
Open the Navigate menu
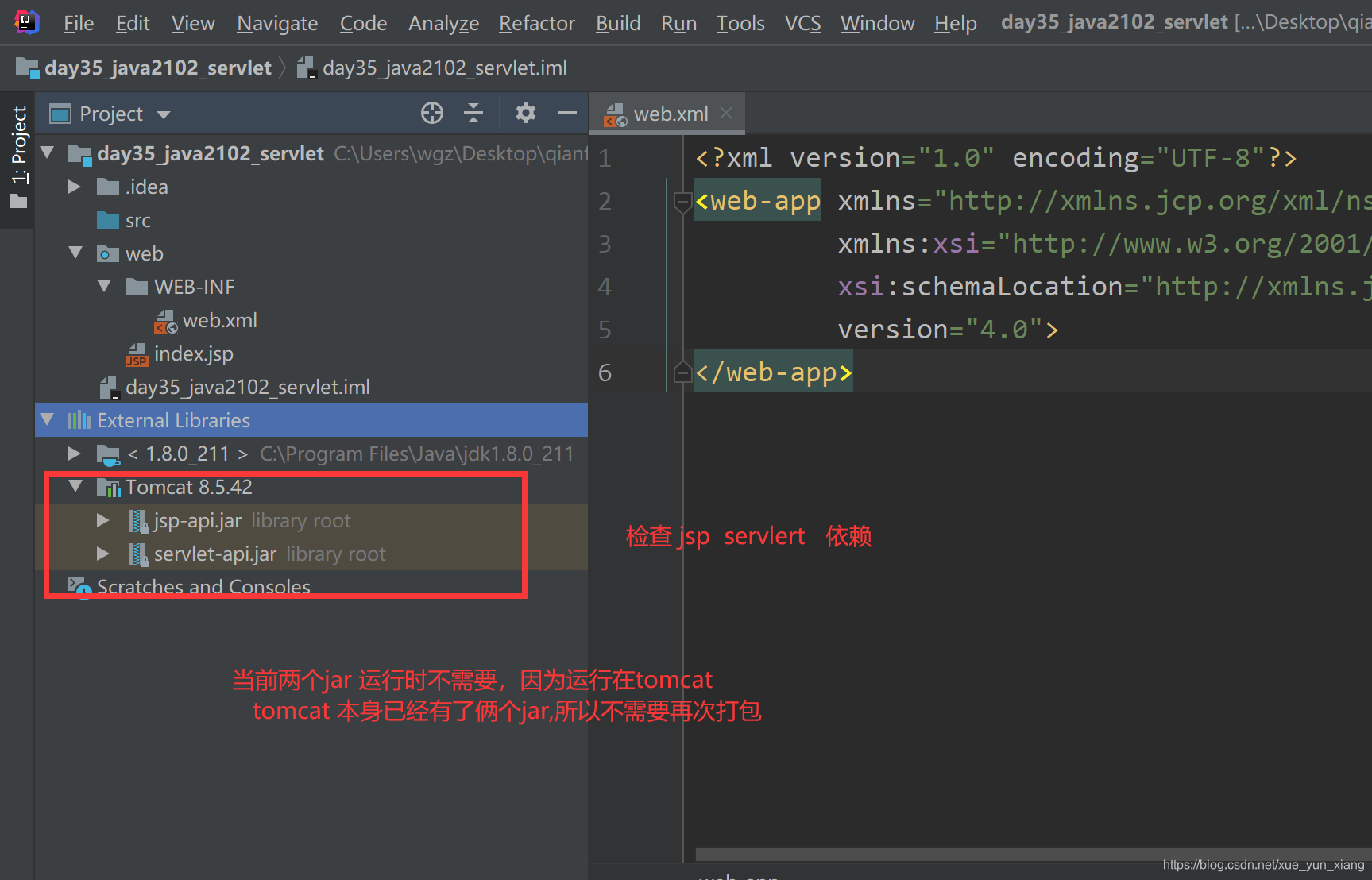277,23
